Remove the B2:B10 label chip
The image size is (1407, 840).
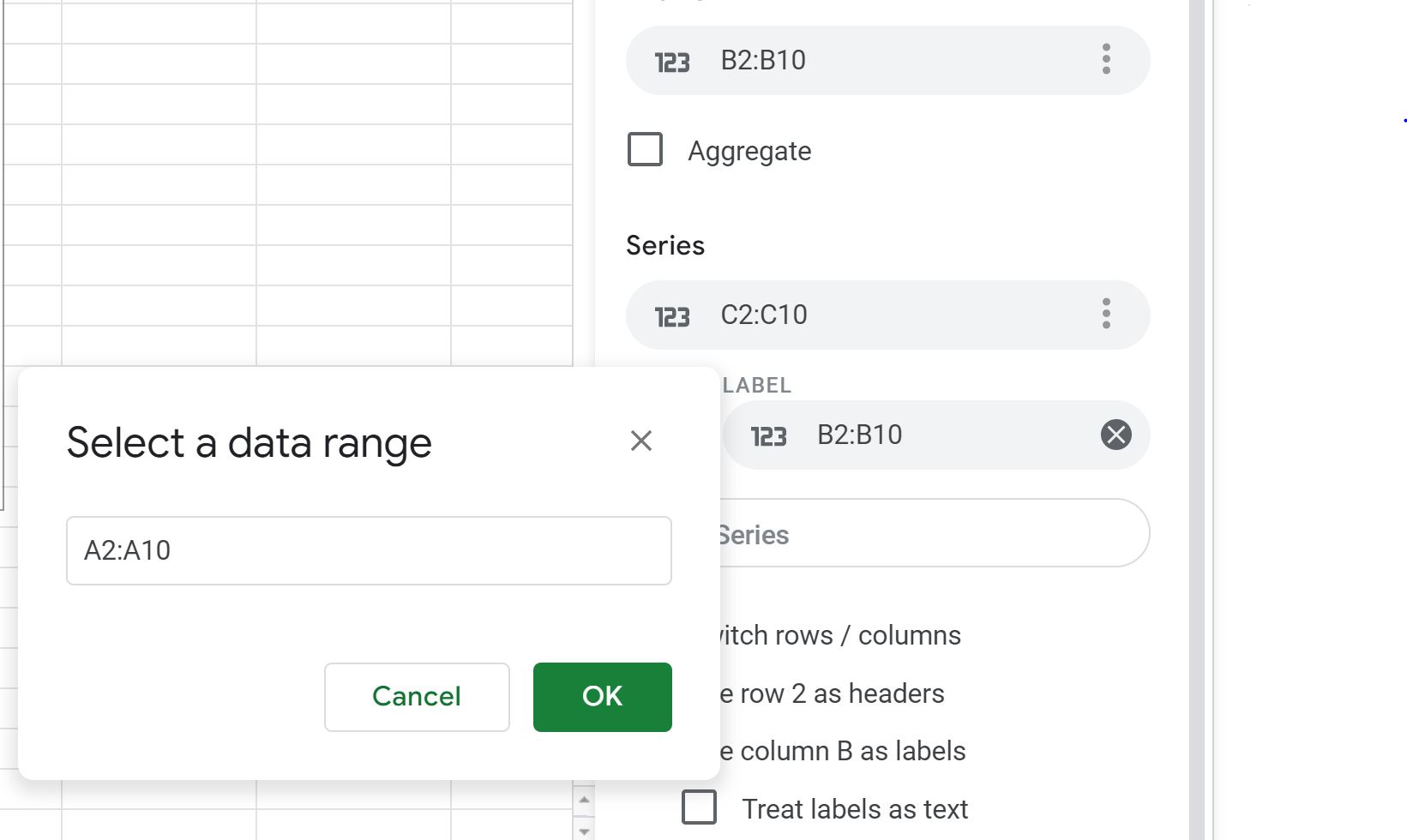pos(1115,435)
